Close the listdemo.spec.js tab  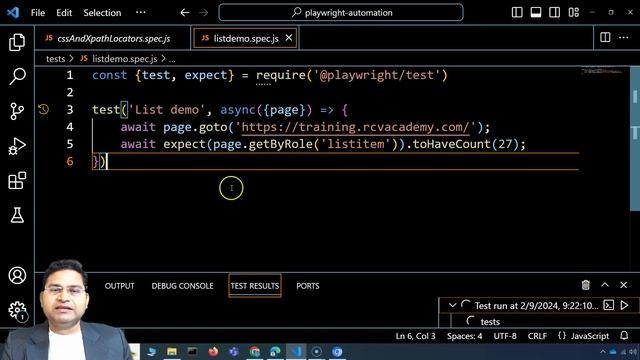point(289,38)
